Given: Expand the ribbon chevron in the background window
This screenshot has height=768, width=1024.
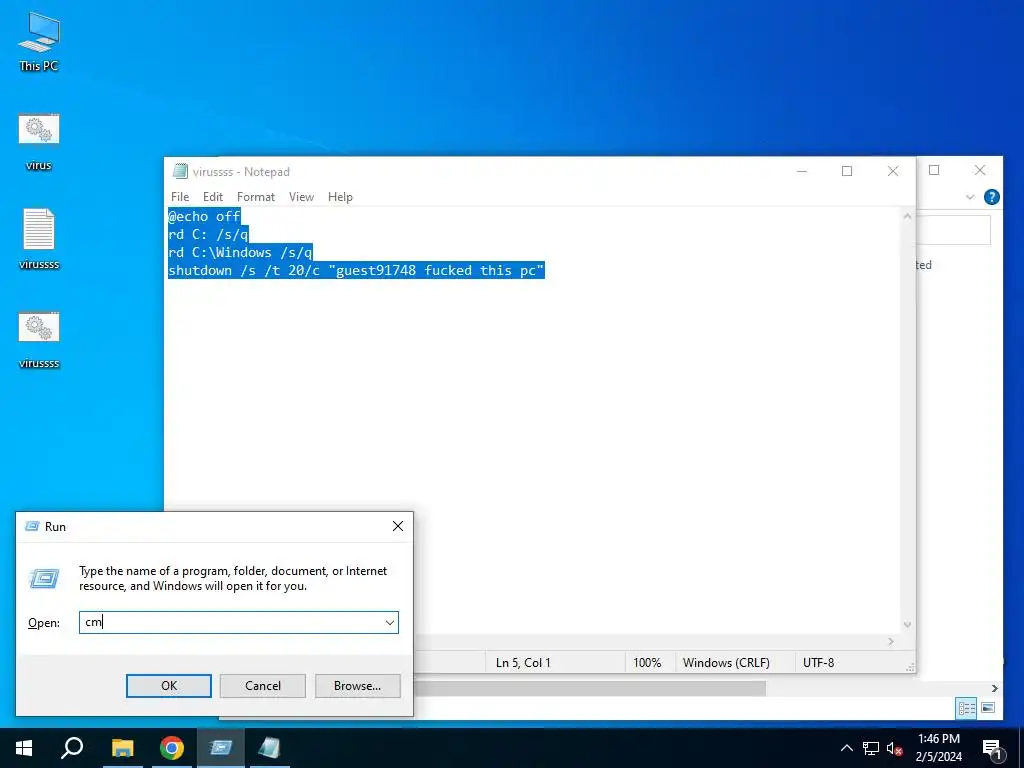Looking at the screenshot, I should 970,197.
